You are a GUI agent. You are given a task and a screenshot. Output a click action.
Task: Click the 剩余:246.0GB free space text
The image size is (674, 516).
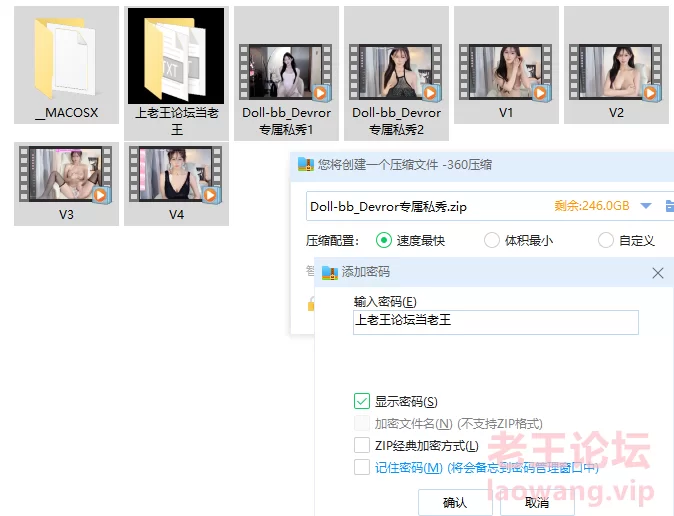[x=591, y=206]
